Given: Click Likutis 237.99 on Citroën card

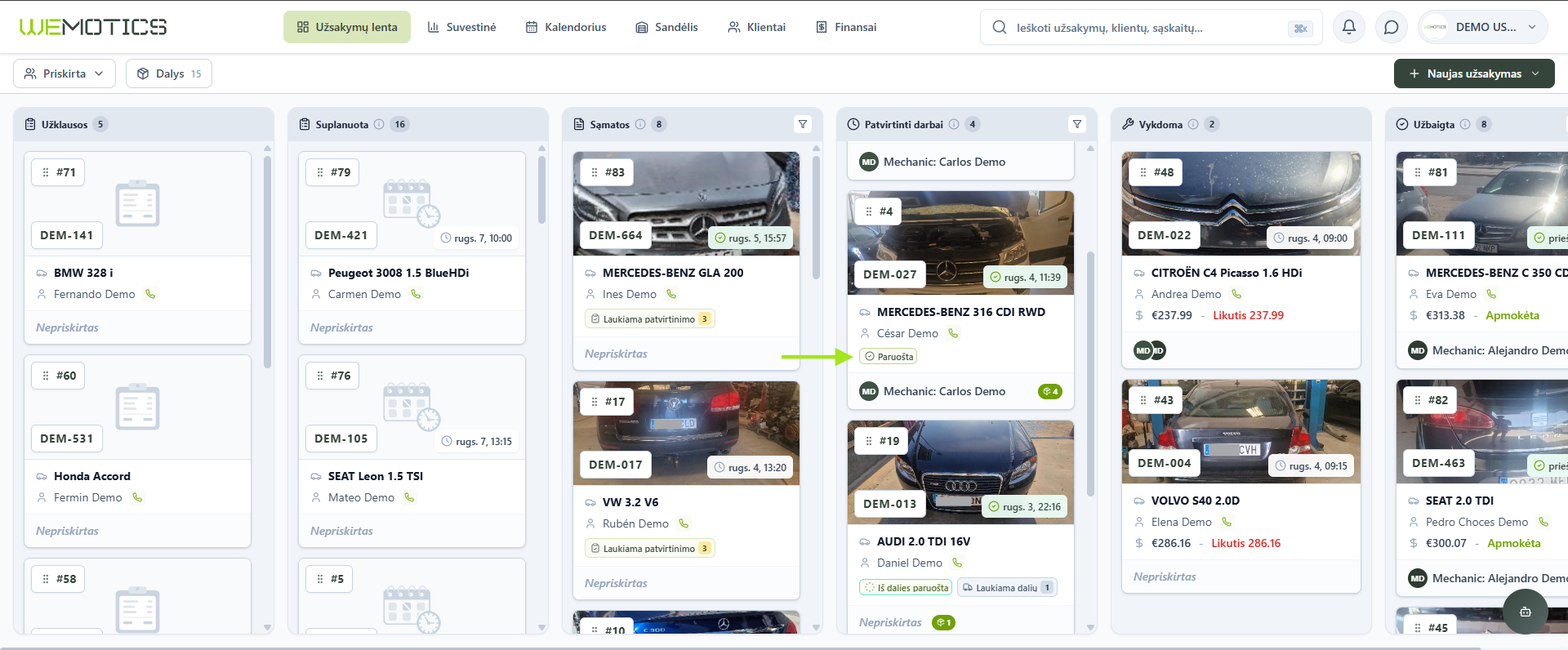Looking at the screenshot, I should pos(1248,315).
